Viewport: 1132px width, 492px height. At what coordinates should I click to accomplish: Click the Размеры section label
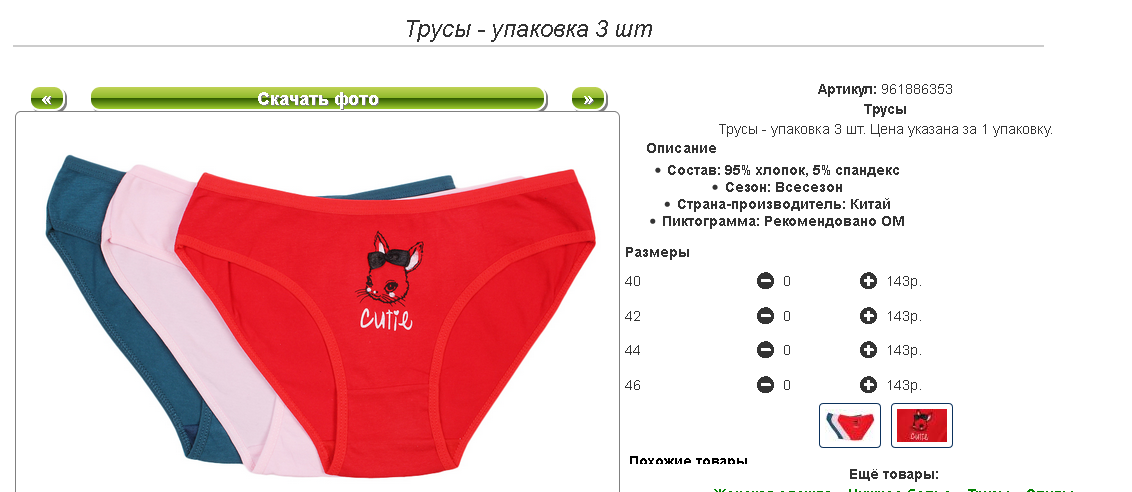[657, 252]
